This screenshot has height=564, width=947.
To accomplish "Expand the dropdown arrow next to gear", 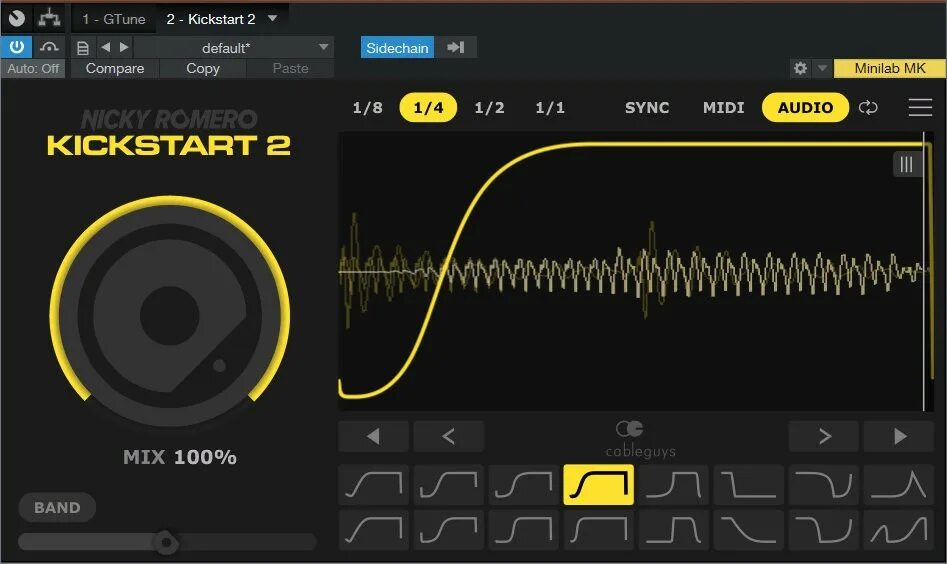I will click(822, 68).
